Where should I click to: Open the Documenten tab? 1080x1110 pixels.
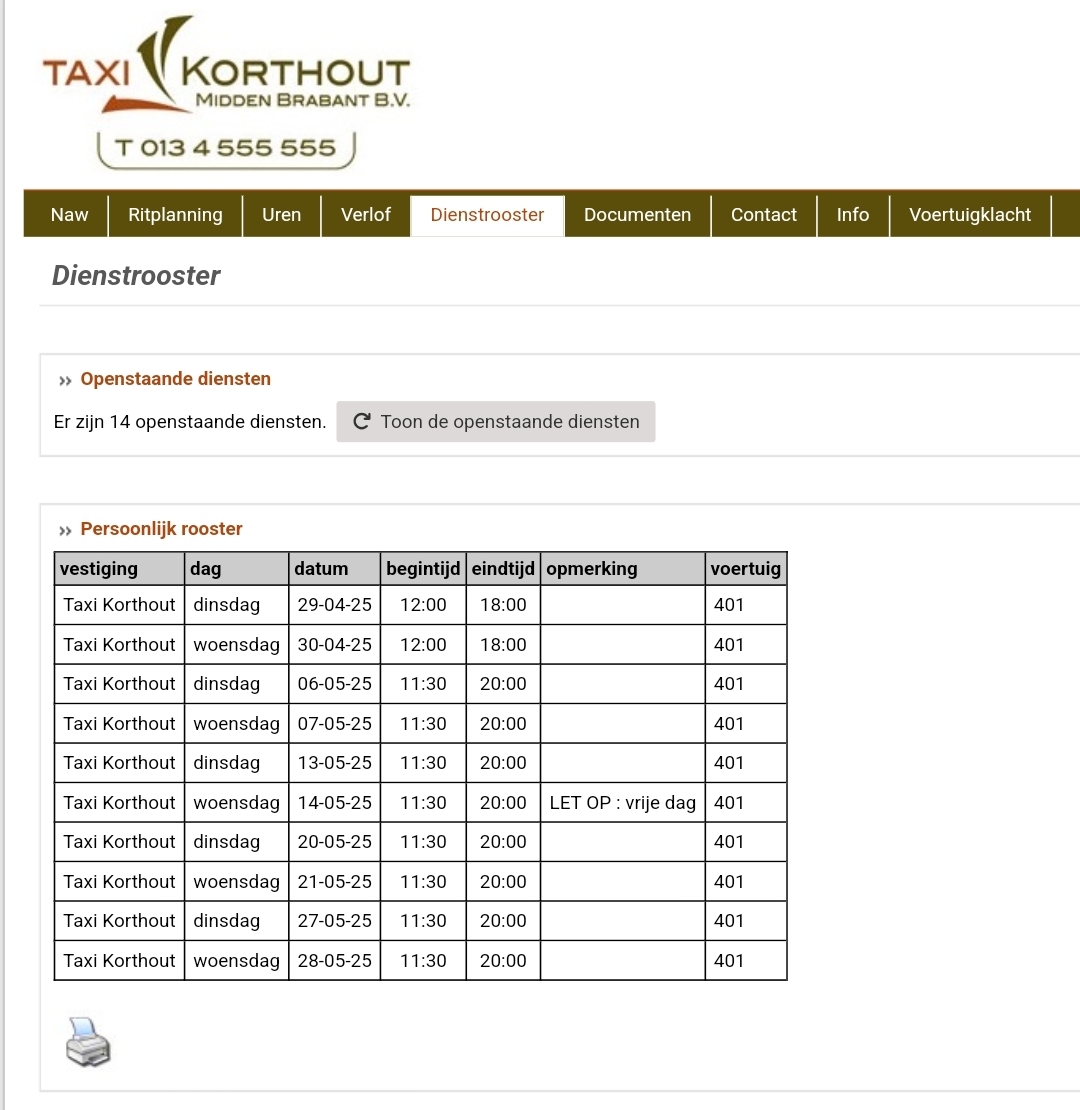[x=637, y=215]
